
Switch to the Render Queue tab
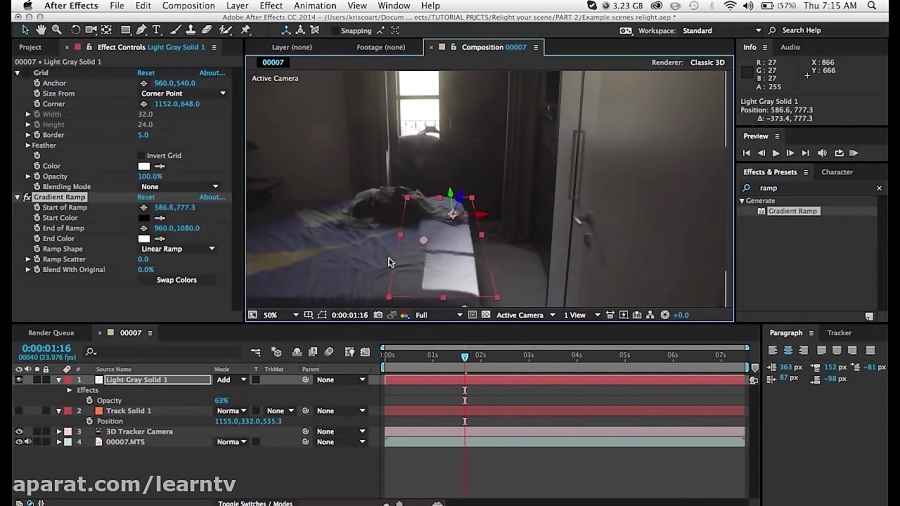pos(51,333)
